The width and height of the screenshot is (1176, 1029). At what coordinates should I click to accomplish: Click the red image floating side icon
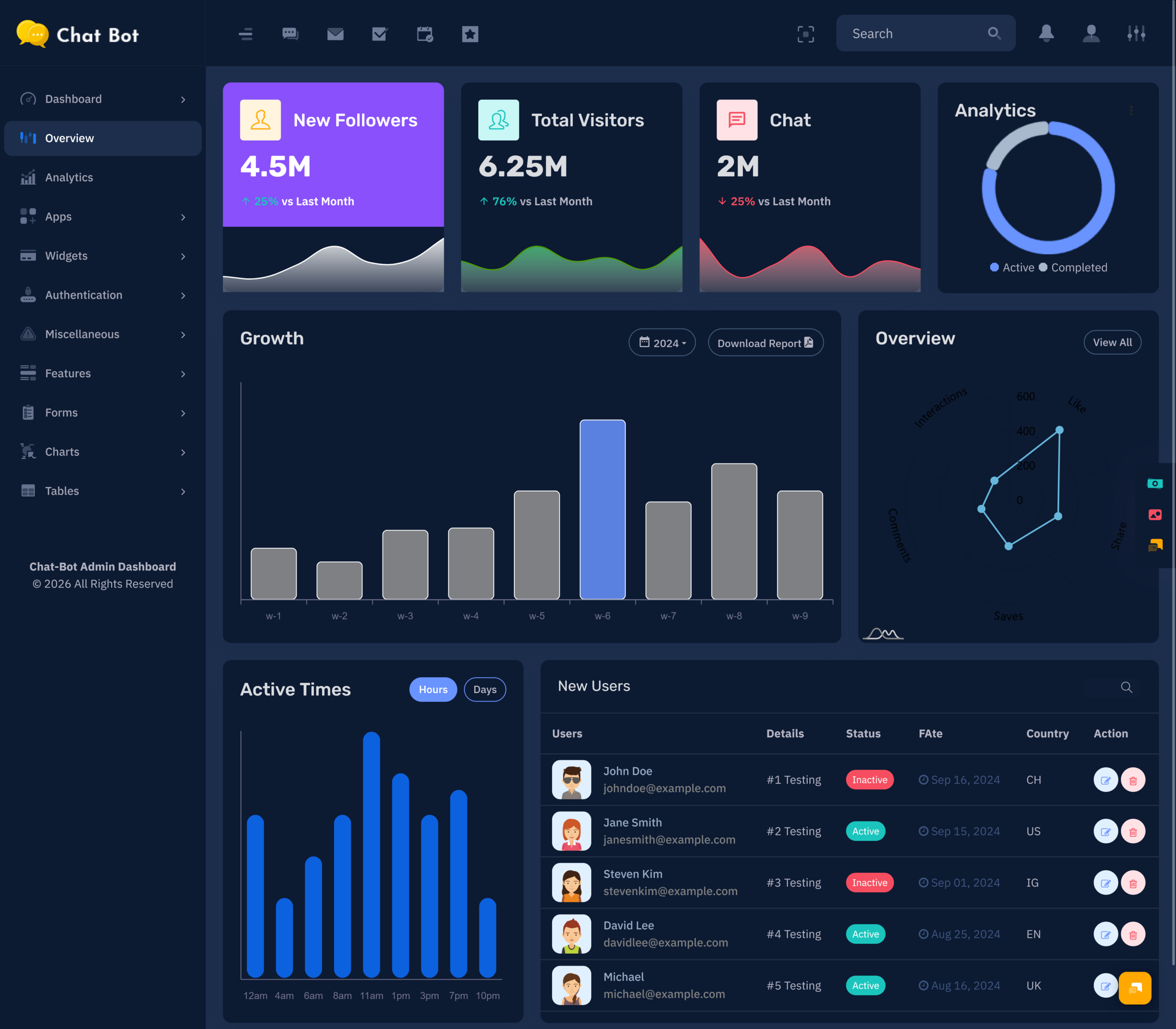1155,514
